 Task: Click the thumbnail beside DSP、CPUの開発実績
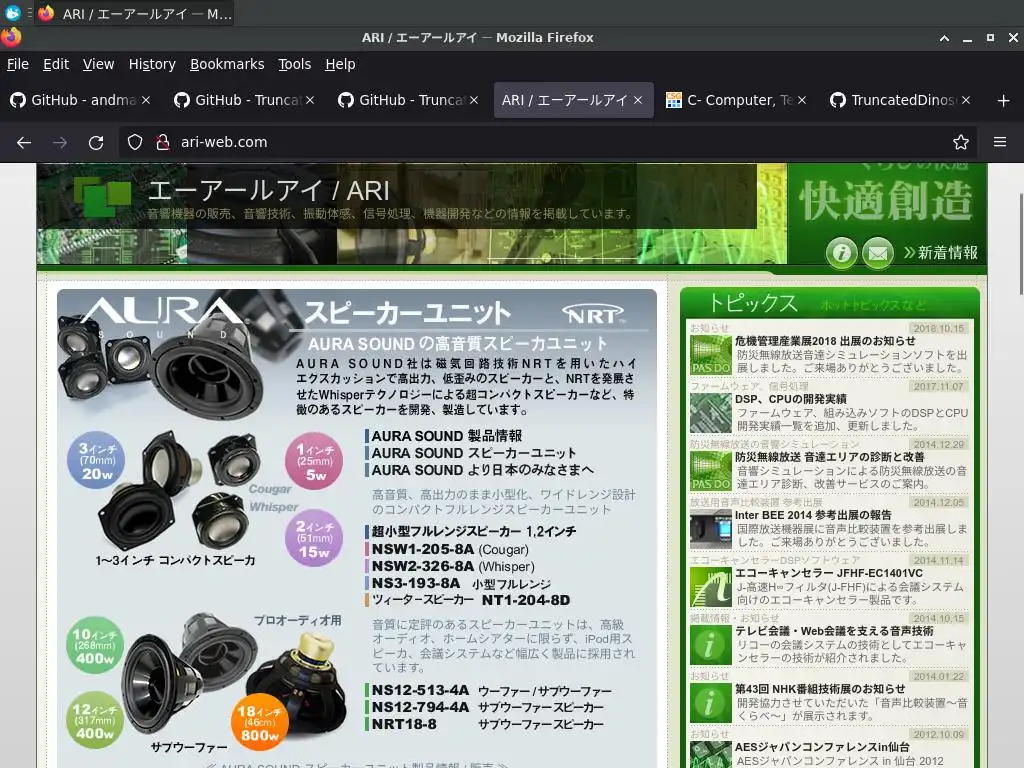pyautogui.click(x=711, y=412)
